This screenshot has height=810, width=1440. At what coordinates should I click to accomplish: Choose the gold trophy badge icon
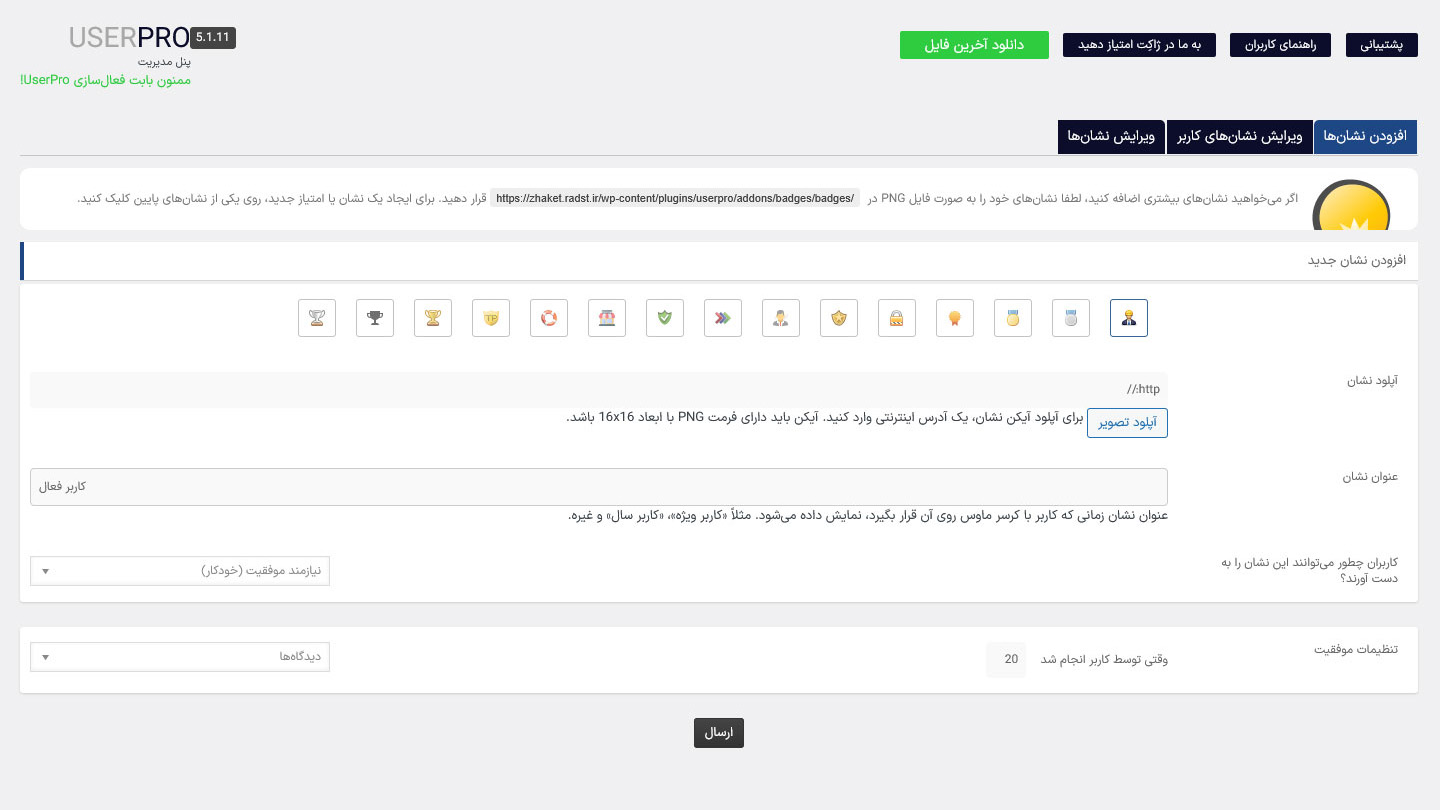(x=433, y=318)
